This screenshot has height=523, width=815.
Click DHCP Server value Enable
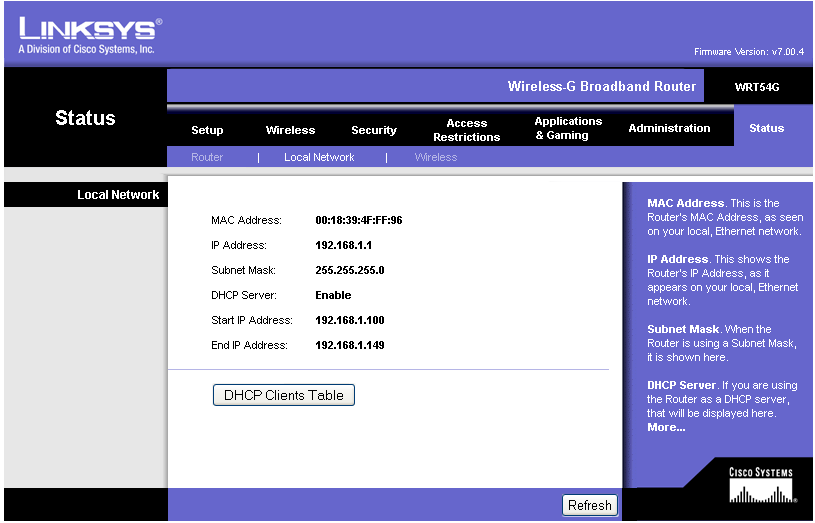(333, 295)
